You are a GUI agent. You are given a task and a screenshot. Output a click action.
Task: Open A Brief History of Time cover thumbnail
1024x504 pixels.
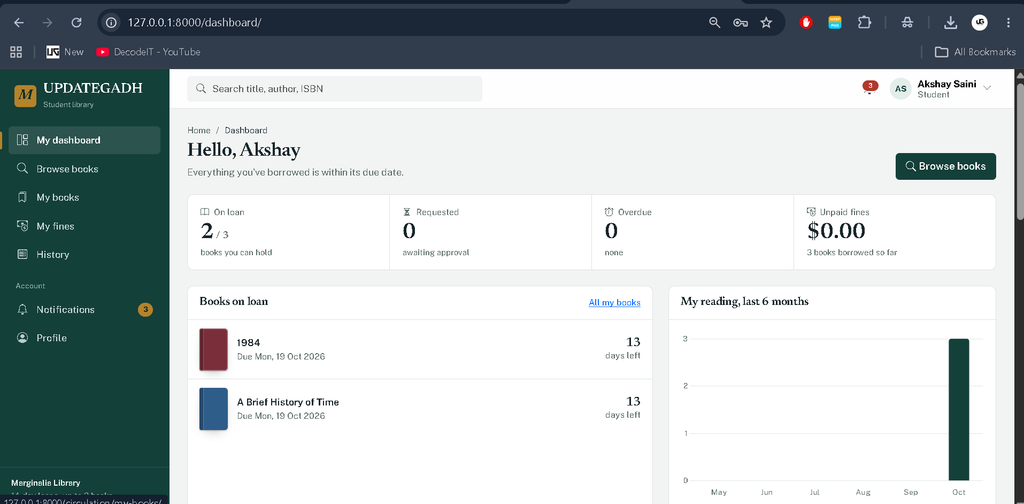tap(214, 409)
